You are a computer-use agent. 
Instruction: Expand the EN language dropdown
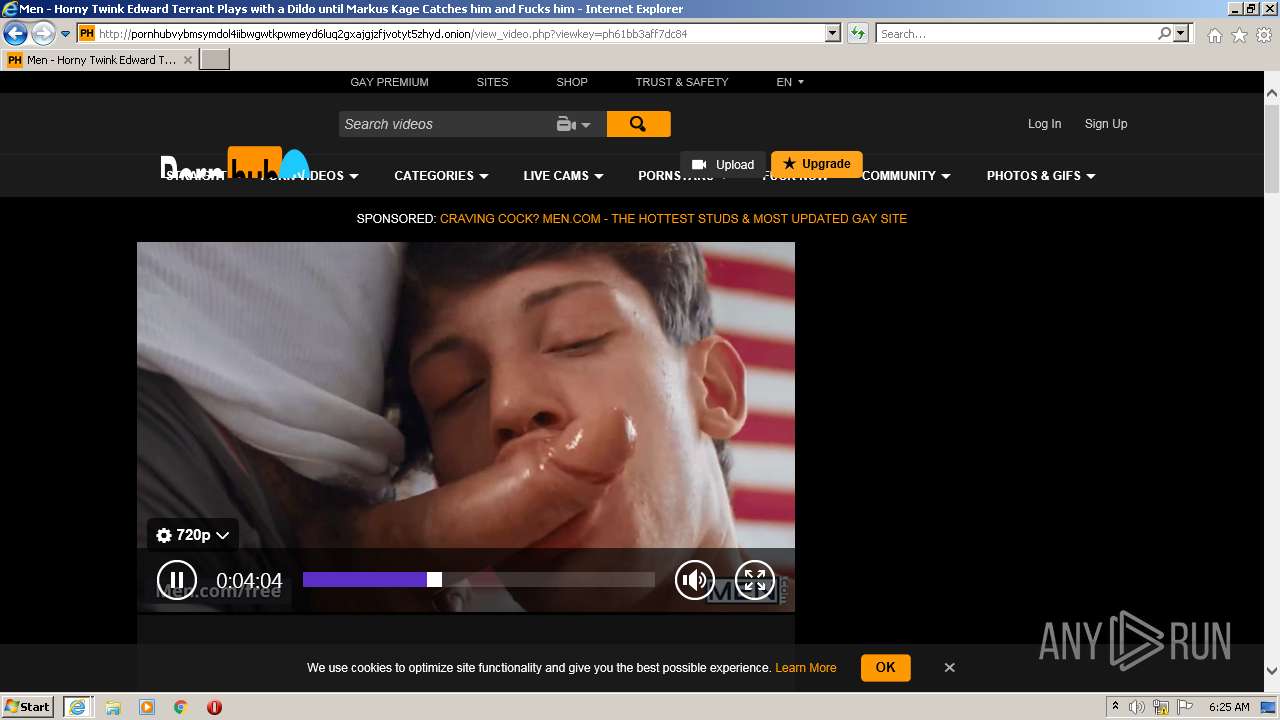790,82
